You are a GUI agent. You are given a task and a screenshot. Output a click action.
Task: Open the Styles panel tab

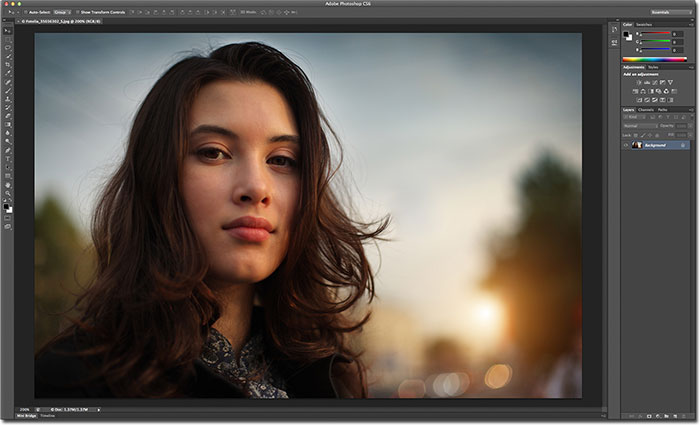click(x=652, y=67)
